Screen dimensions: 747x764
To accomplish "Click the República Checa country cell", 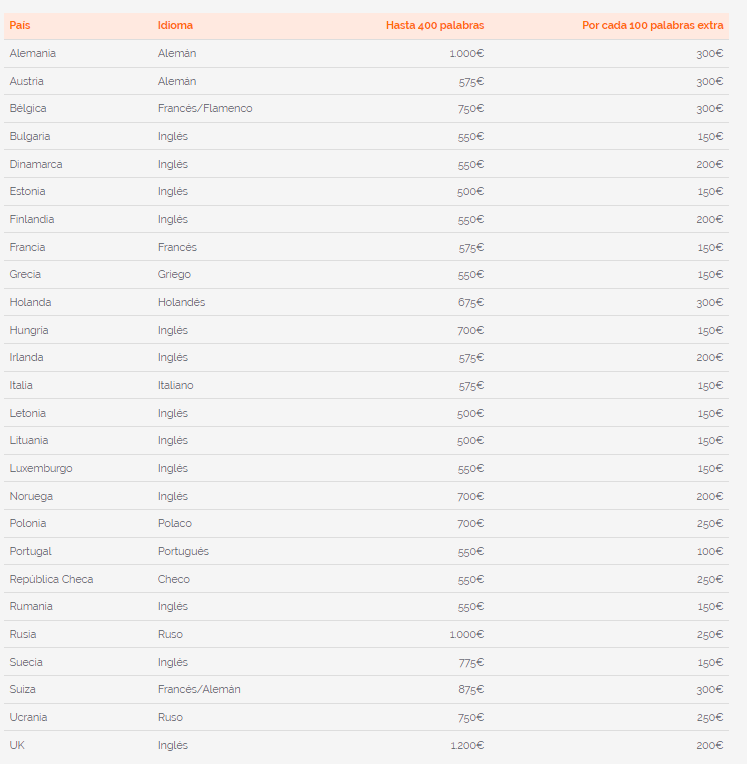I will 51,579.
